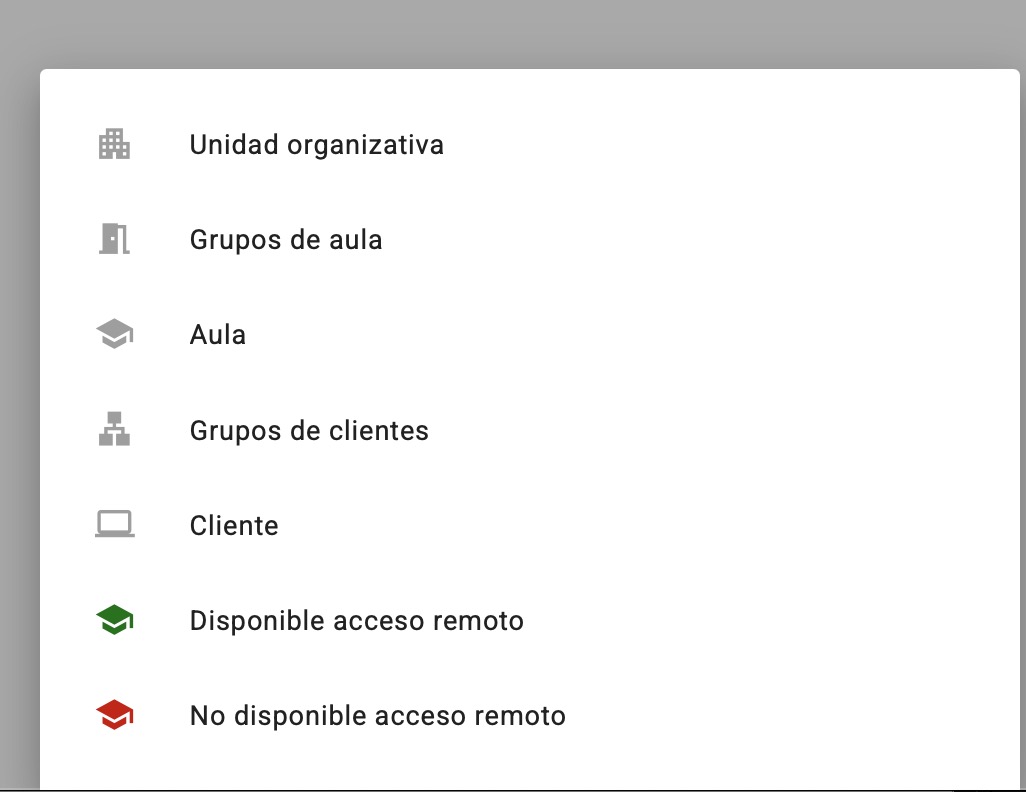This screenshot has height=792, width=1026.
Task: Click the green graduation cap icon
Action: click(115, 621)
